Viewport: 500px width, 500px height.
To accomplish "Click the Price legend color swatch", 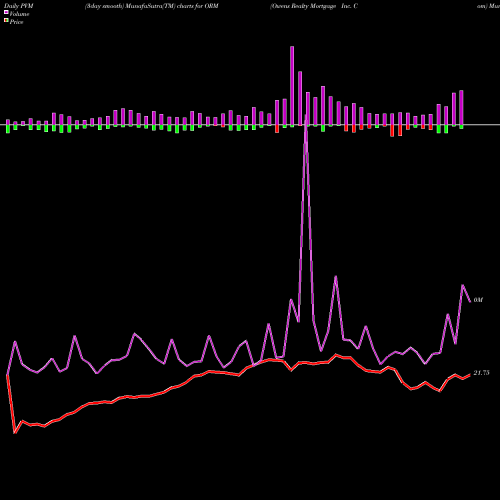I will (6, 21).
